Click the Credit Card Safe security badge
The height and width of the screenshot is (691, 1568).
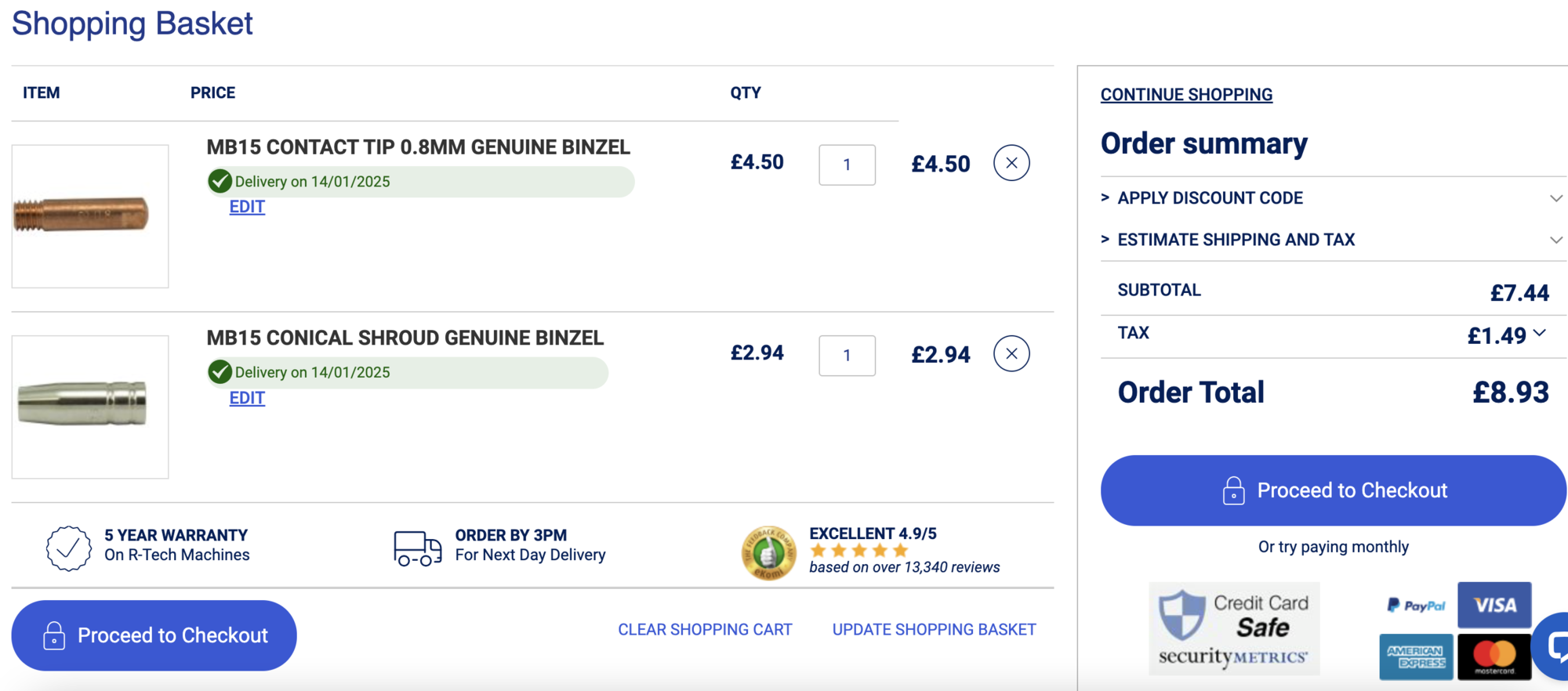coord(1234,628)
